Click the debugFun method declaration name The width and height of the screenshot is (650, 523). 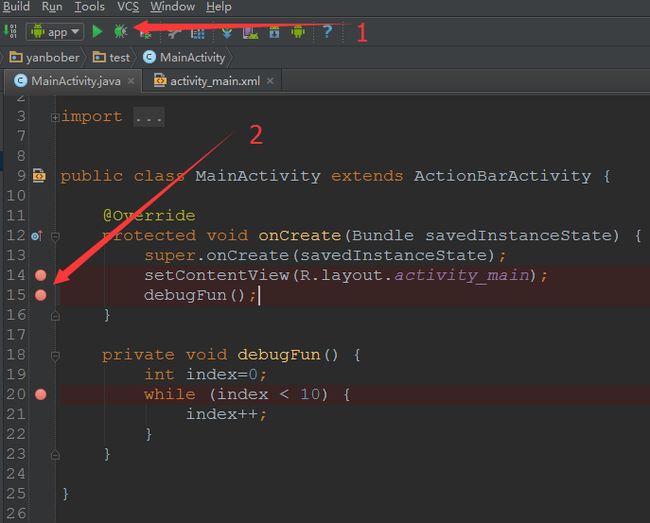[x=279, y=355]
